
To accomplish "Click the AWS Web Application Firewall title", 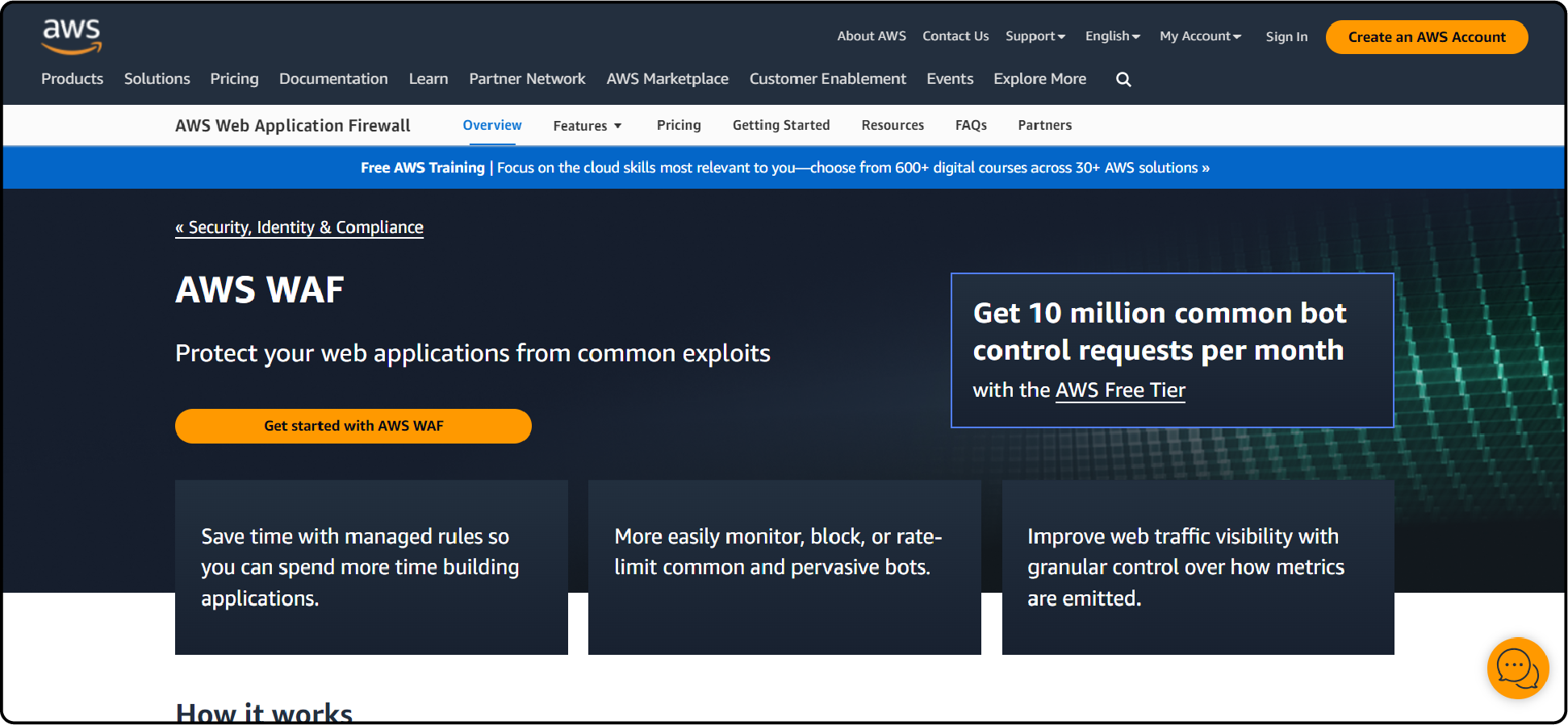I will click(293, 126).
